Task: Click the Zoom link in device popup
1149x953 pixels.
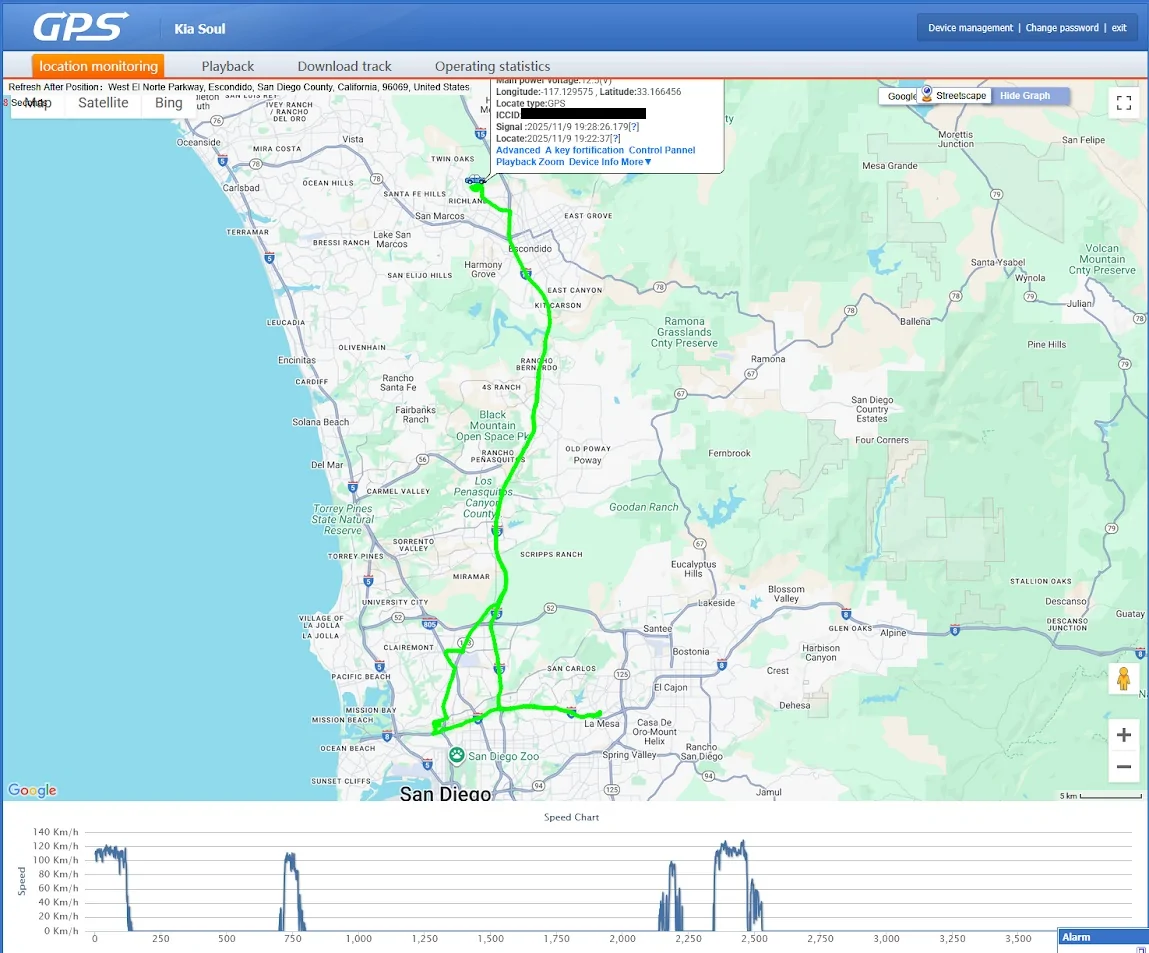Action: click(x=552, y=162)
